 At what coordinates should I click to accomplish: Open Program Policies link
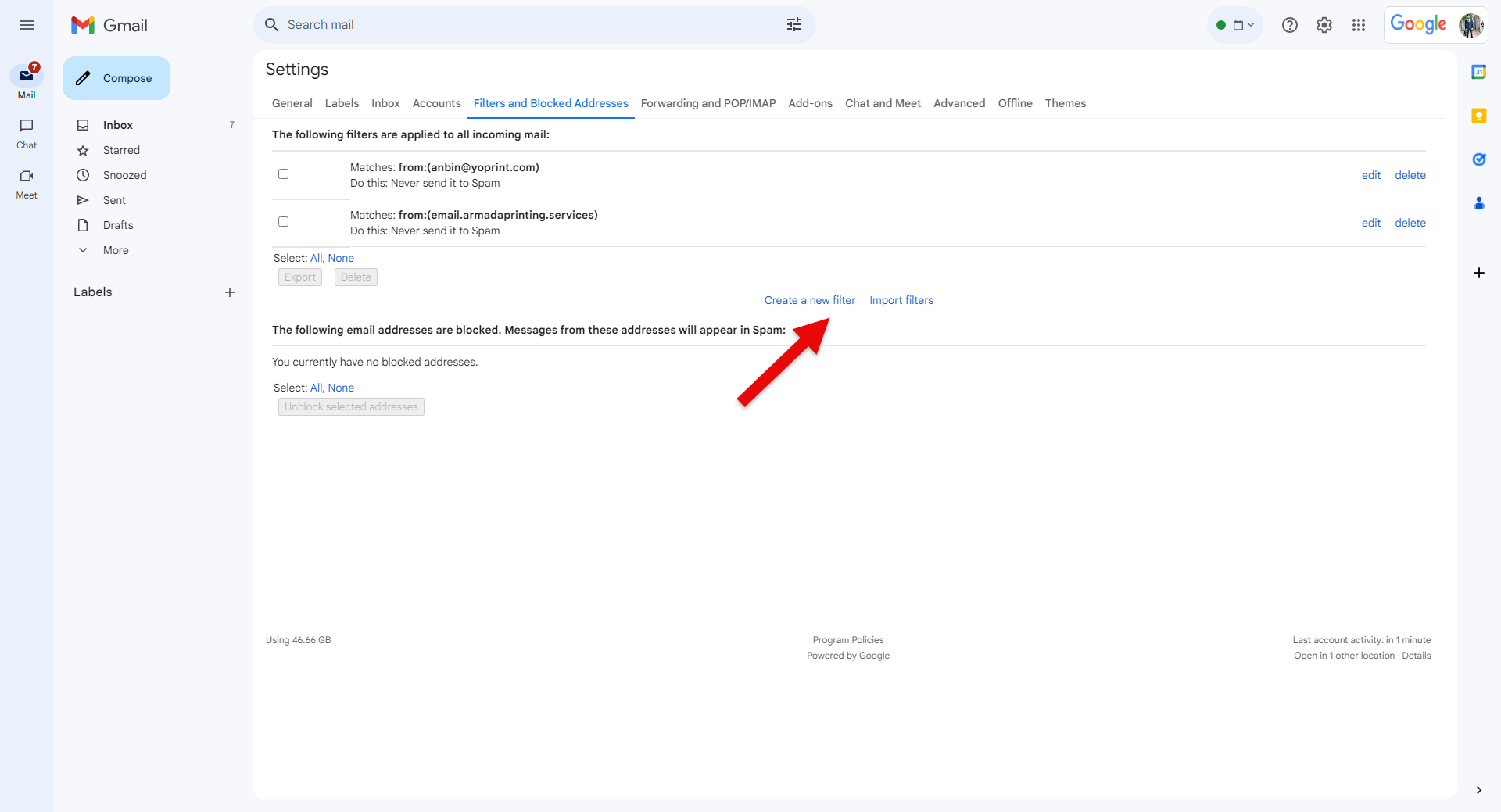[848, 640]
